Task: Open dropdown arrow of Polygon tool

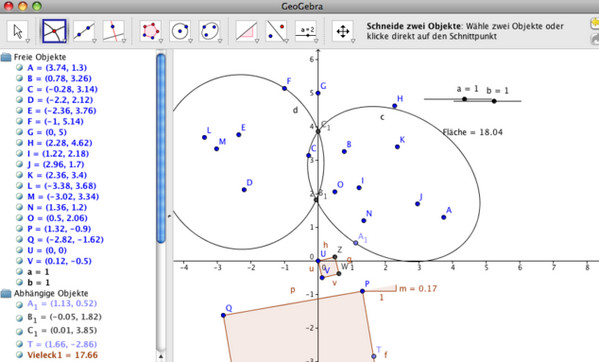Action: pyautogui.click(x=160, y=40)
